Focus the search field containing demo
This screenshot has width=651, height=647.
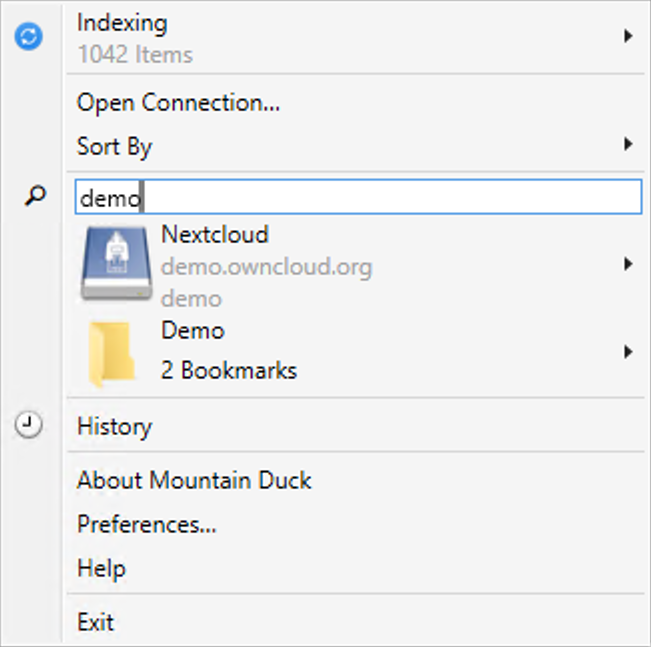point(358,197)
